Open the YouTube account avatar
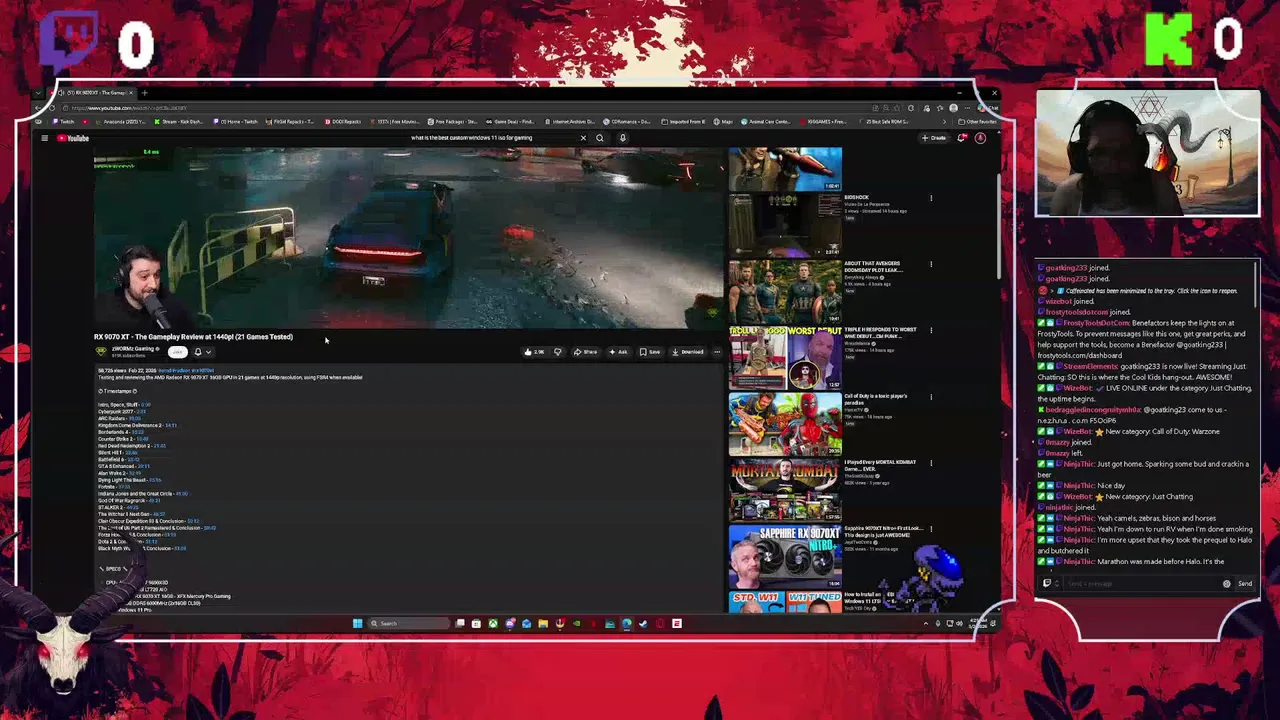The height and width of the screenshot is (720, 1280). 980,138
